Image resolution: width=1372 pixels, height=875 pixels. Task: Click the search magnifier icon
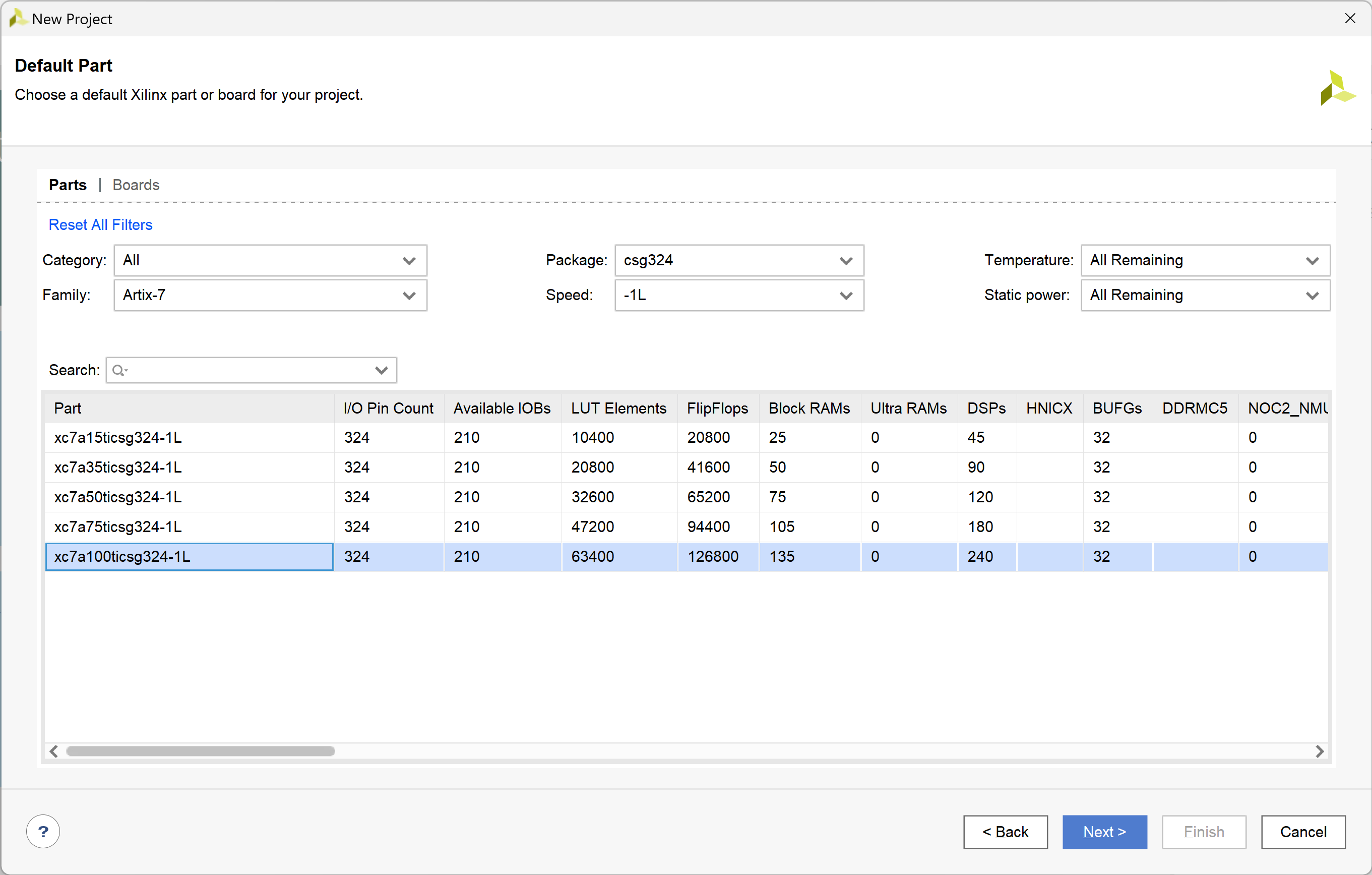pos(119,371)
